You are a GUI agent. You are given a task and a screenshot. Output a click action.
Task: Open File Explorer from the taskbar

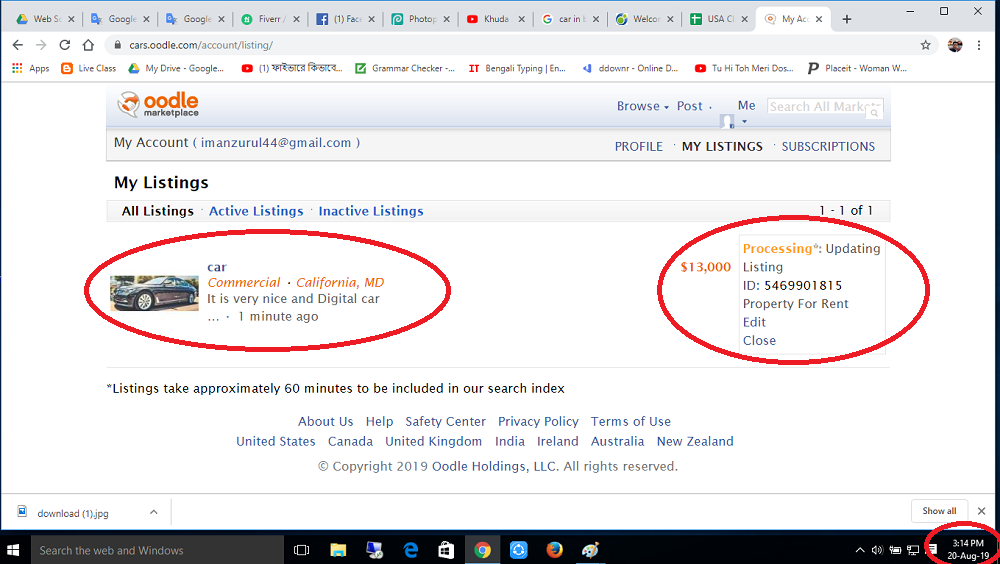(338, 550)
